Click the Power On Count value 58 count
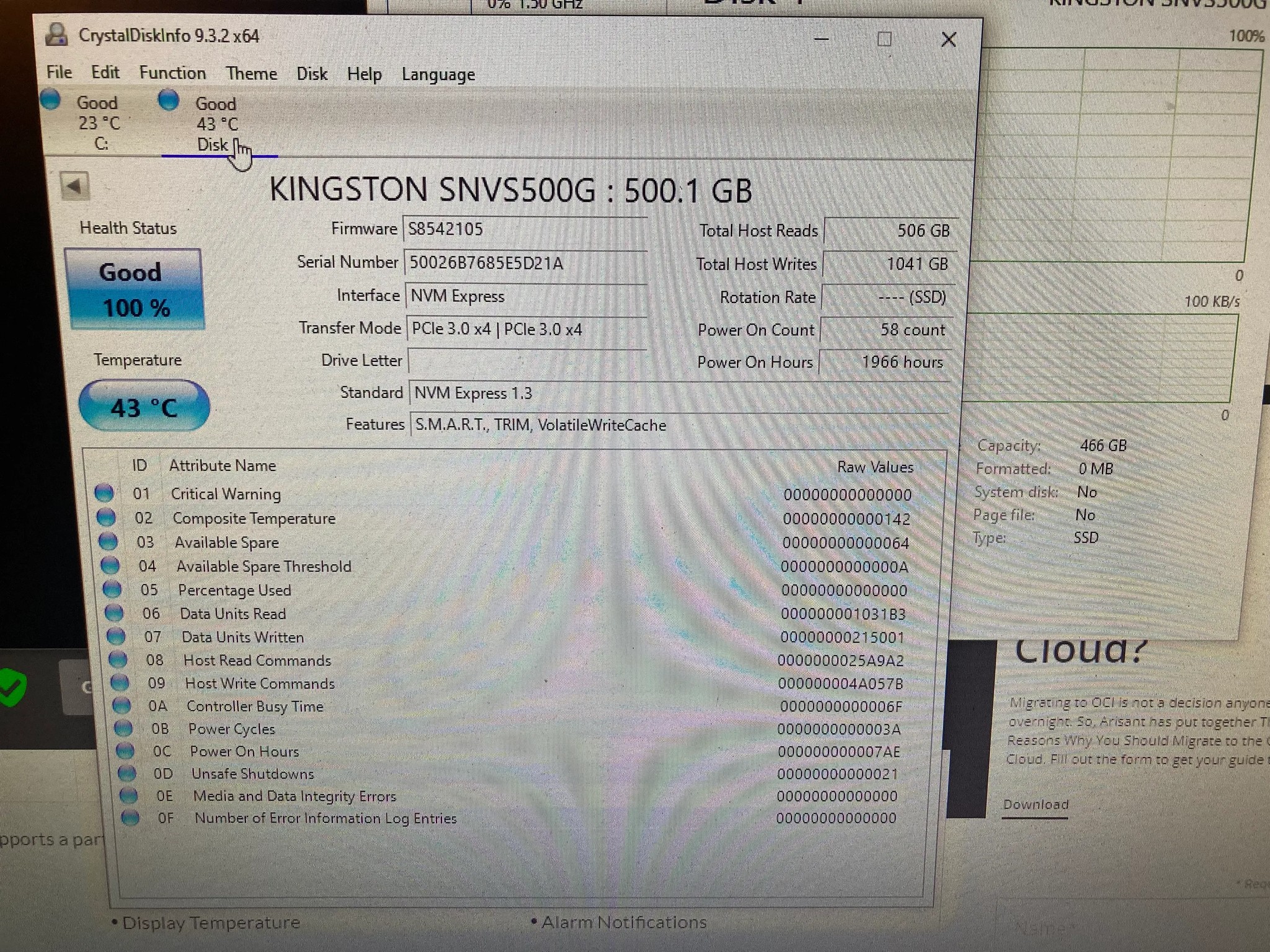This screenshot has height=952, width=1270. click(886, 330)
